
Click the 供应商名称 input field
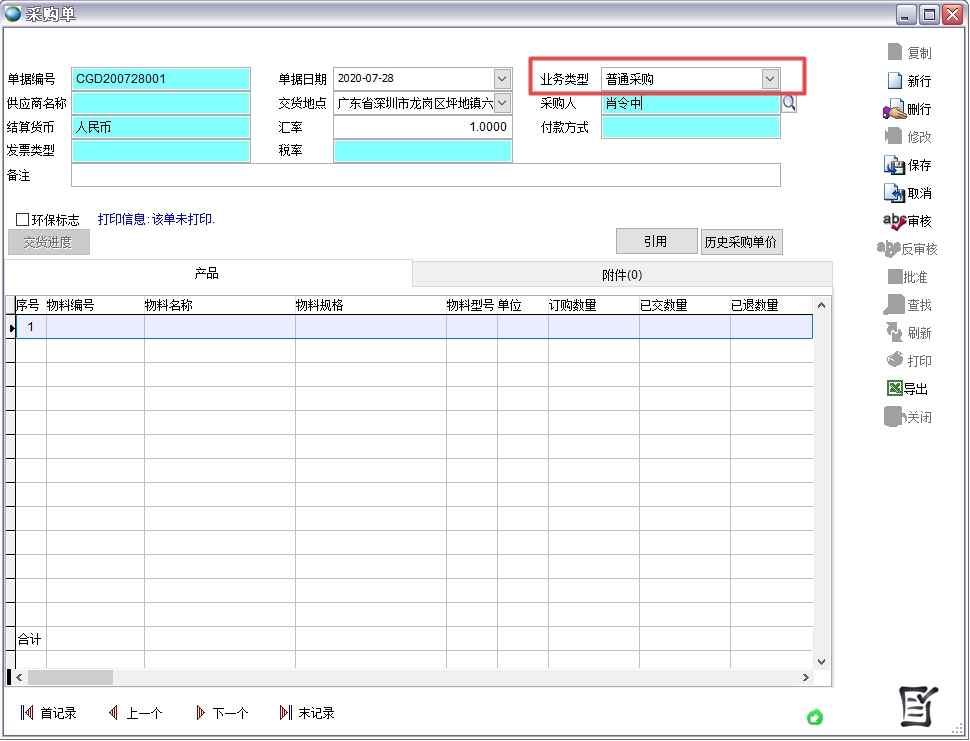pyautogui.click(x=160, y=103)
